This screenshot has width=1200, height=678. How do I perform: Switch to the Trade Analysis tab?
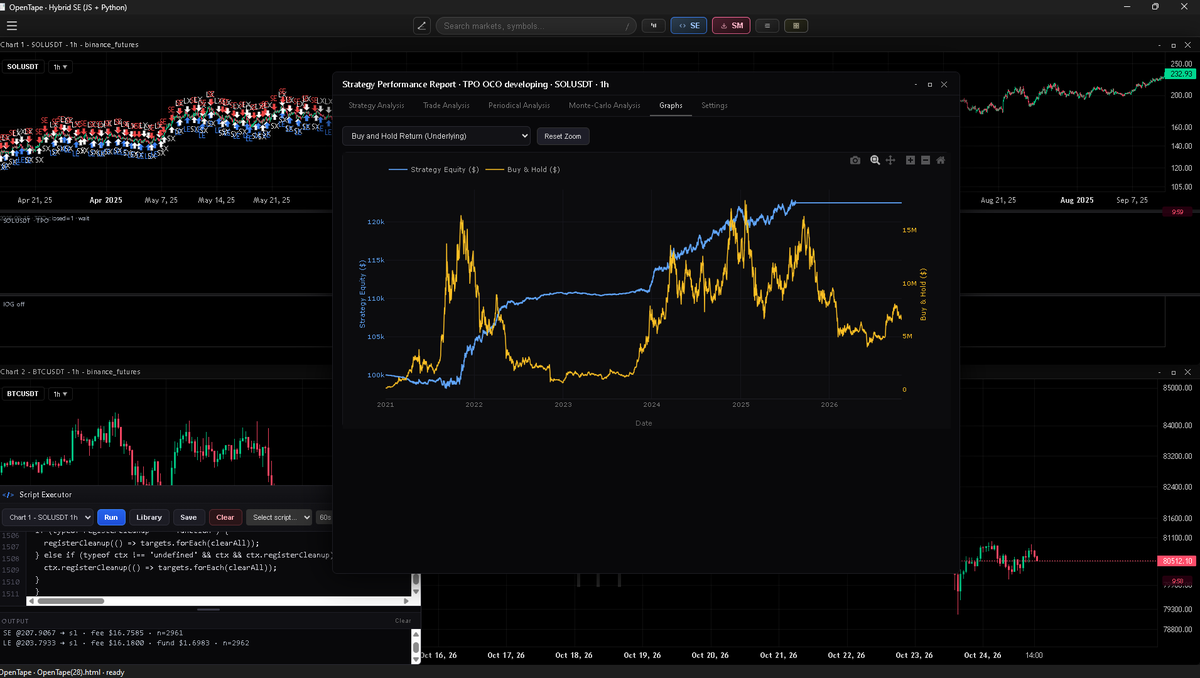click(x=446, y=105)
